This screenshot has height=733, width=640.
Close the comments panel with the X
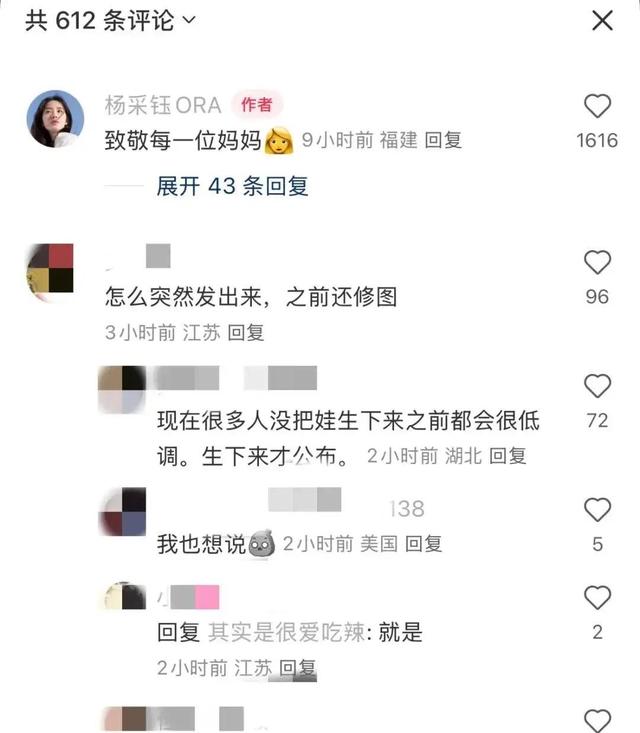602,21
